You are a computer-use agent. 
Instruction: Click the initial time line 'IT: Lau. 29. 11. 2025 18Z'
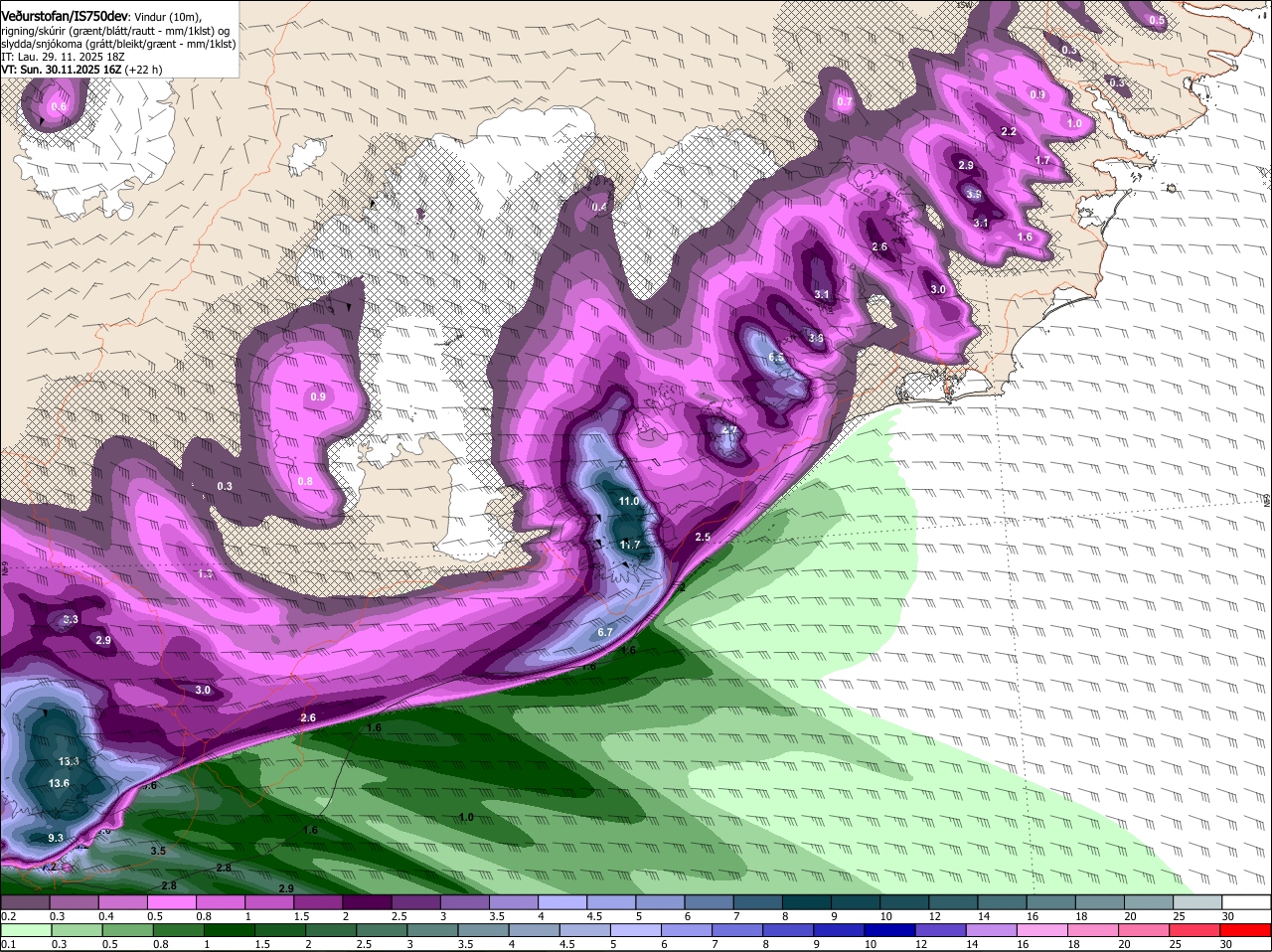pos(63,57)
